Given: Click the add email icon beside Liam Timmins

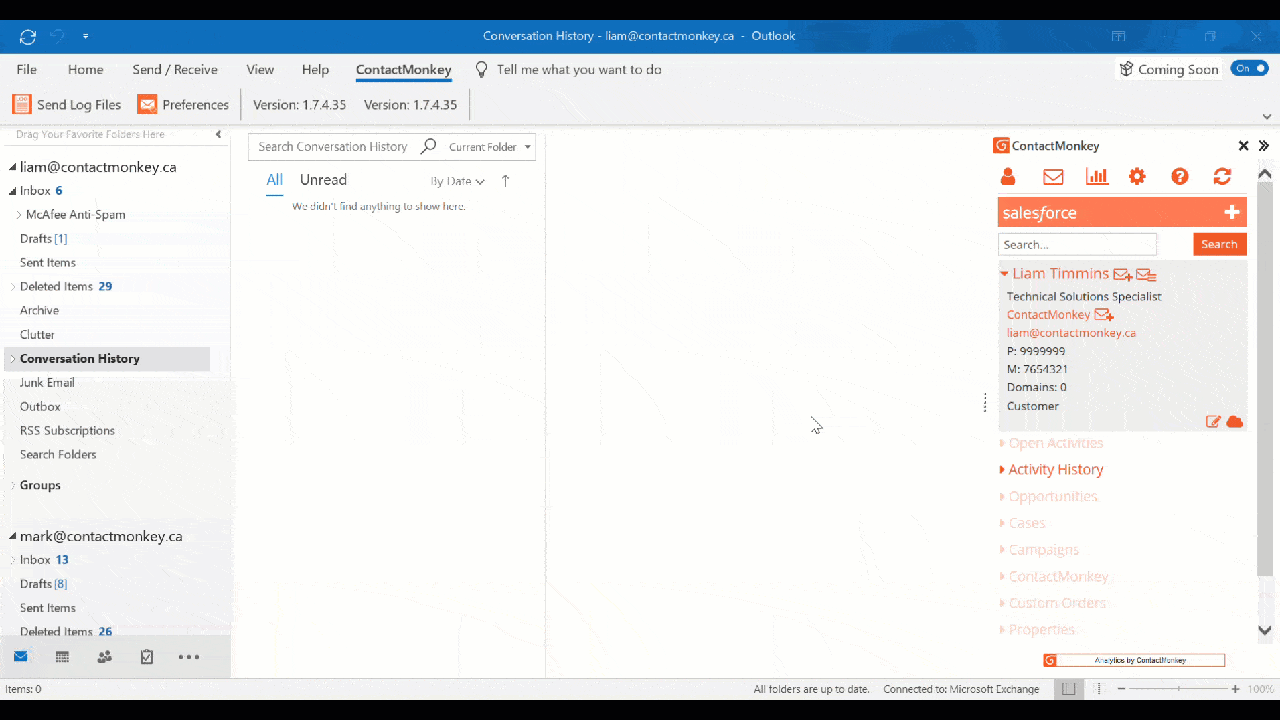Looking at the screenshot, I should click(1122, 274).
